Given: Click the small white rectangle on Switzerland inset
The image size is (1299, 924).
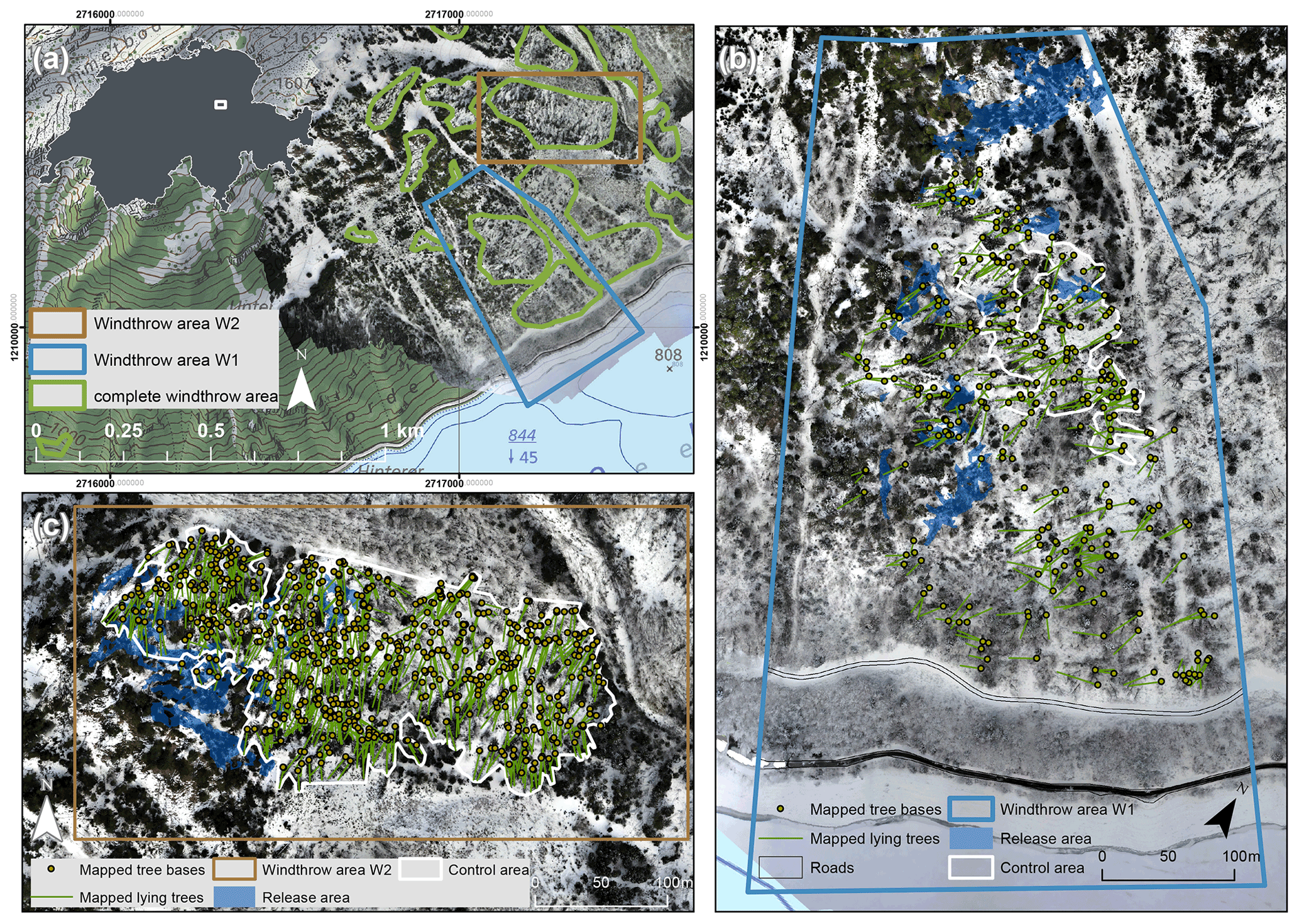Looking at the screenshot, I should (221, 105).
